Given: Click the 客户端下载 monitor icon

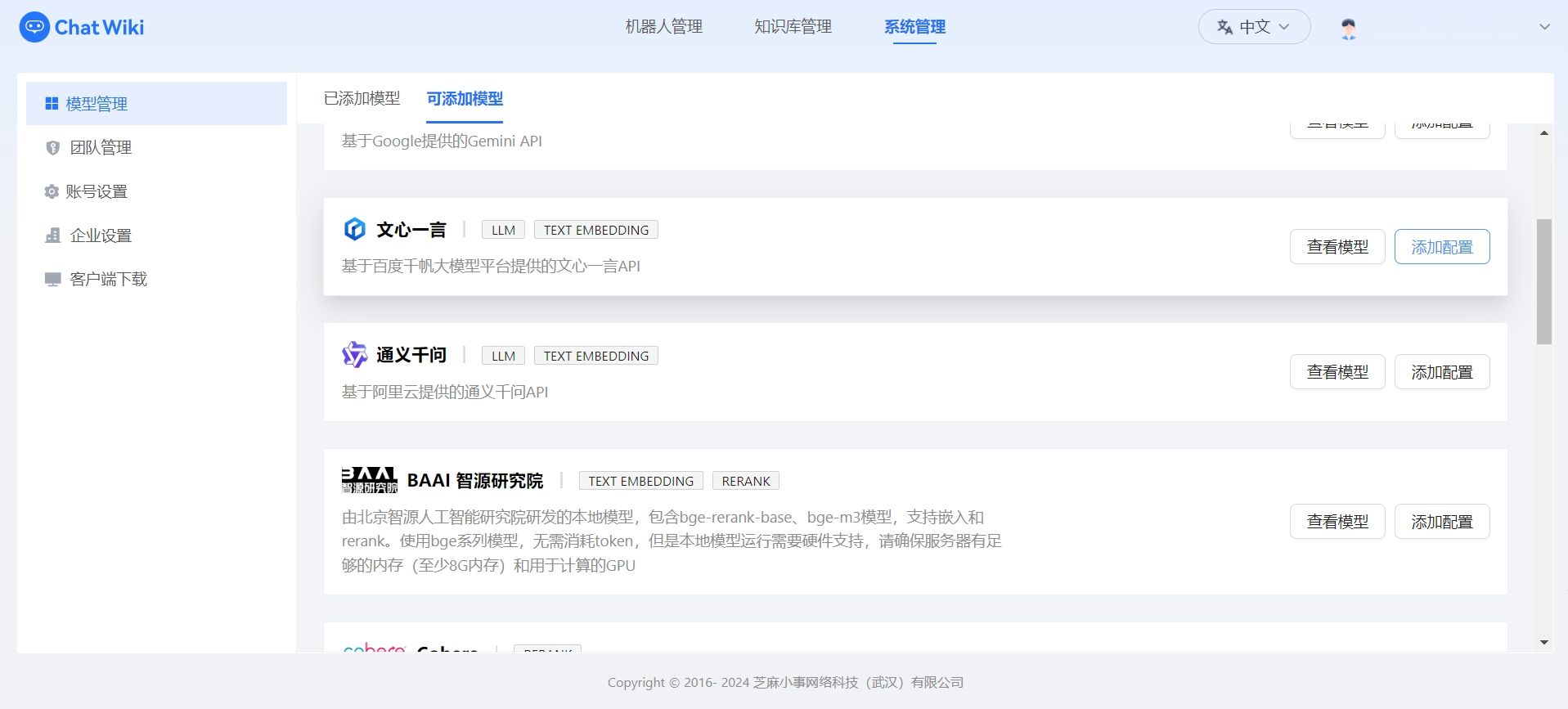Looking at the screenshot, I should click(52, 280).
